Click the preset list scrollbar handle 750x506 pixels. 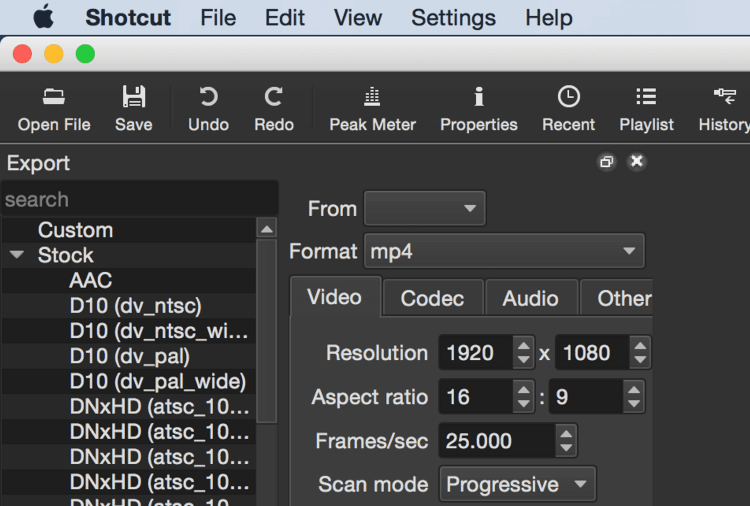267,331
